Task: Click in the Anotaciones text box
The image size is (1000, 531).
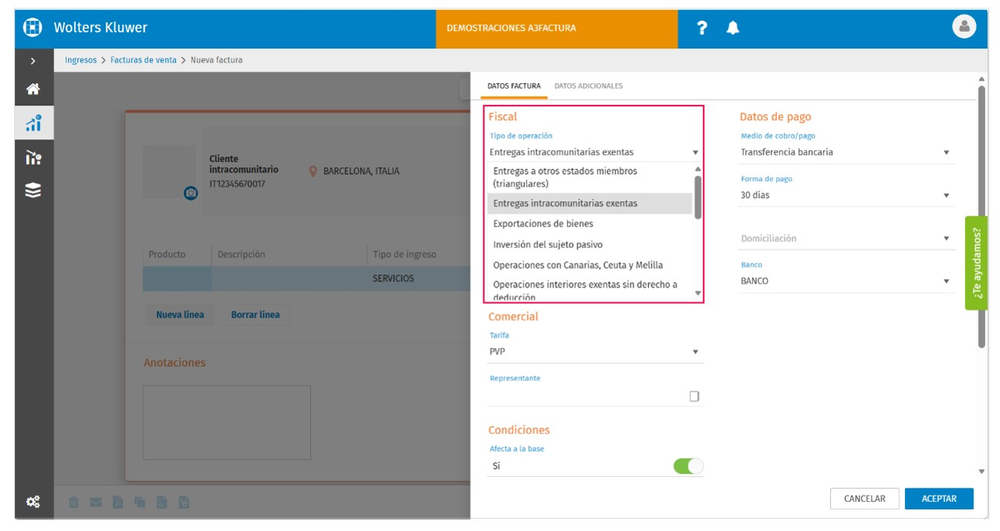Action: [x=227, y=422]
